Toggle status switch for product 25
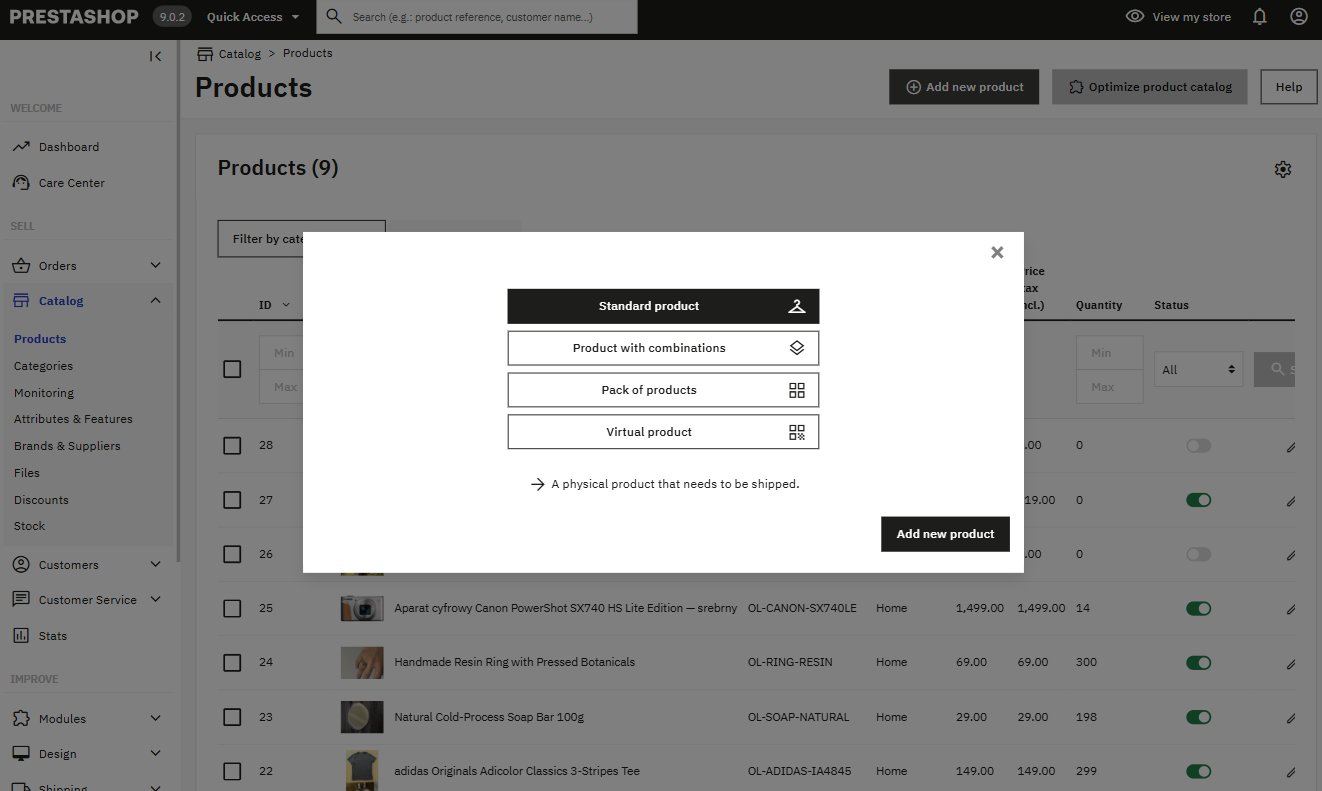Image resolution: width=1322 pixels, height=791 pixels. pyautogui.click(x=1198, y=608)
